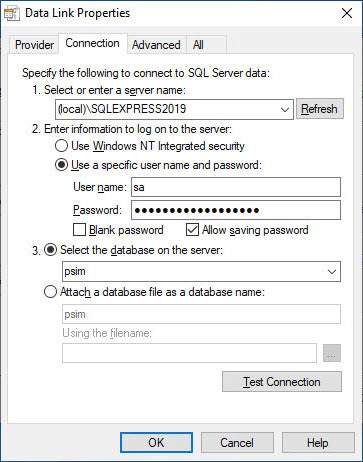Choose Select the database on the server
The image size is (363, 462).
click(51, 250)
